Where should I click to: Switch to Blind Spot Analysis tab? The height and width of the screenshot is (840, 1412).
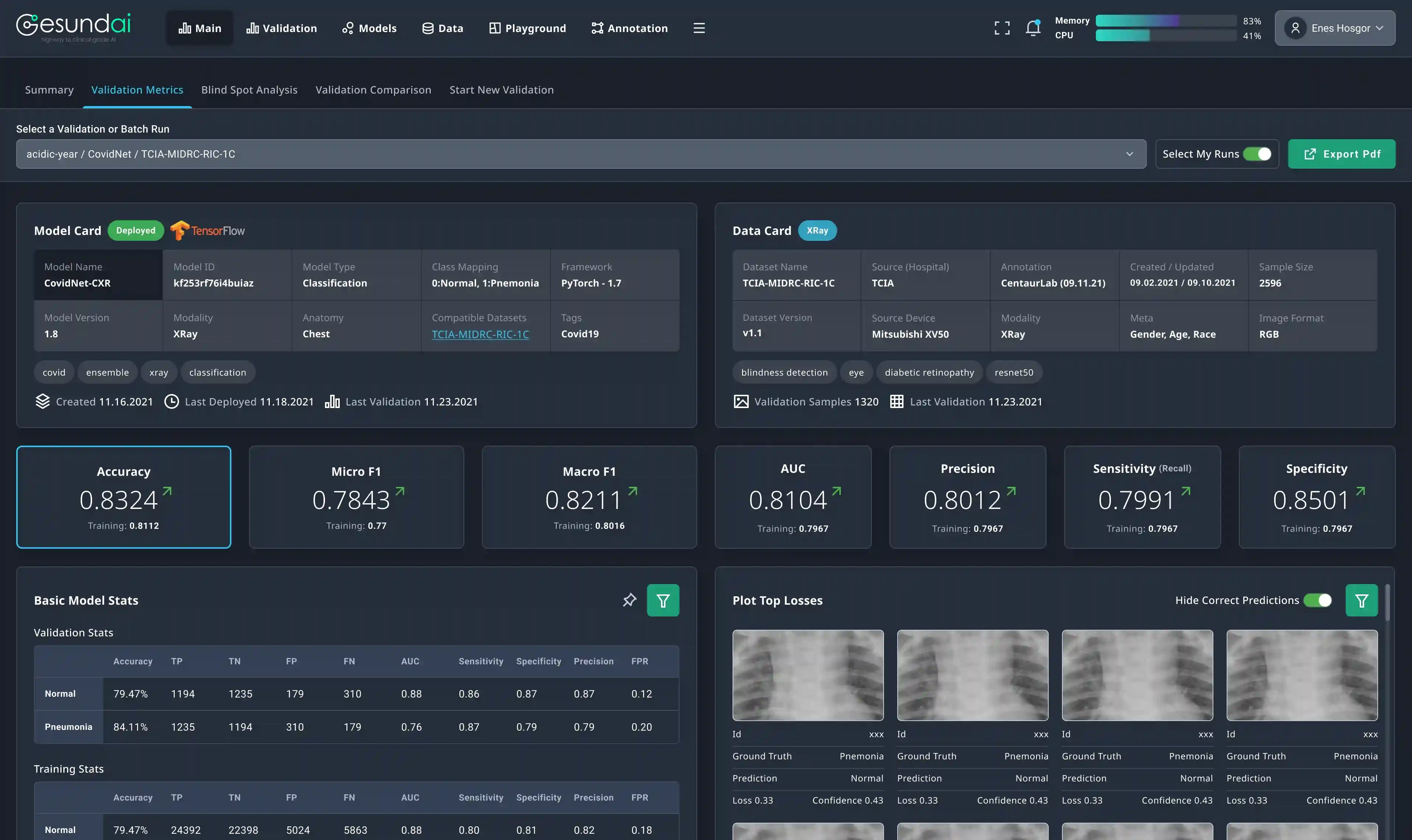pyautogui.click(x=249, y=90)
